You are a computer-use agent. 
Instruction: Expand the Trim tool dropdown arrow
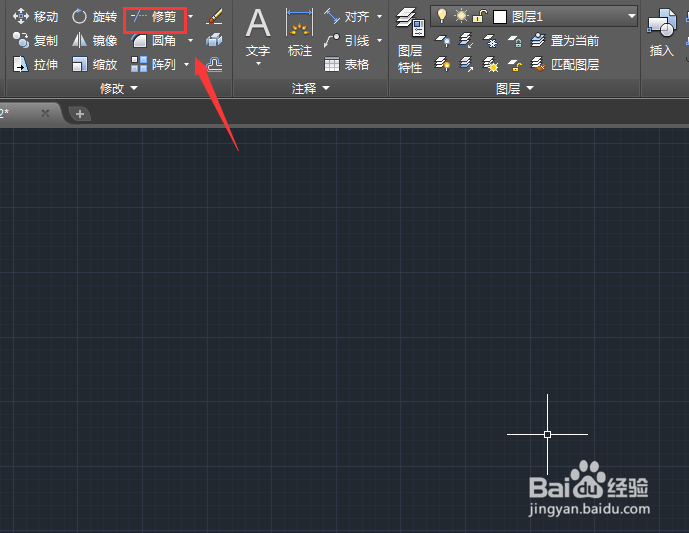[x=190, y=17]
